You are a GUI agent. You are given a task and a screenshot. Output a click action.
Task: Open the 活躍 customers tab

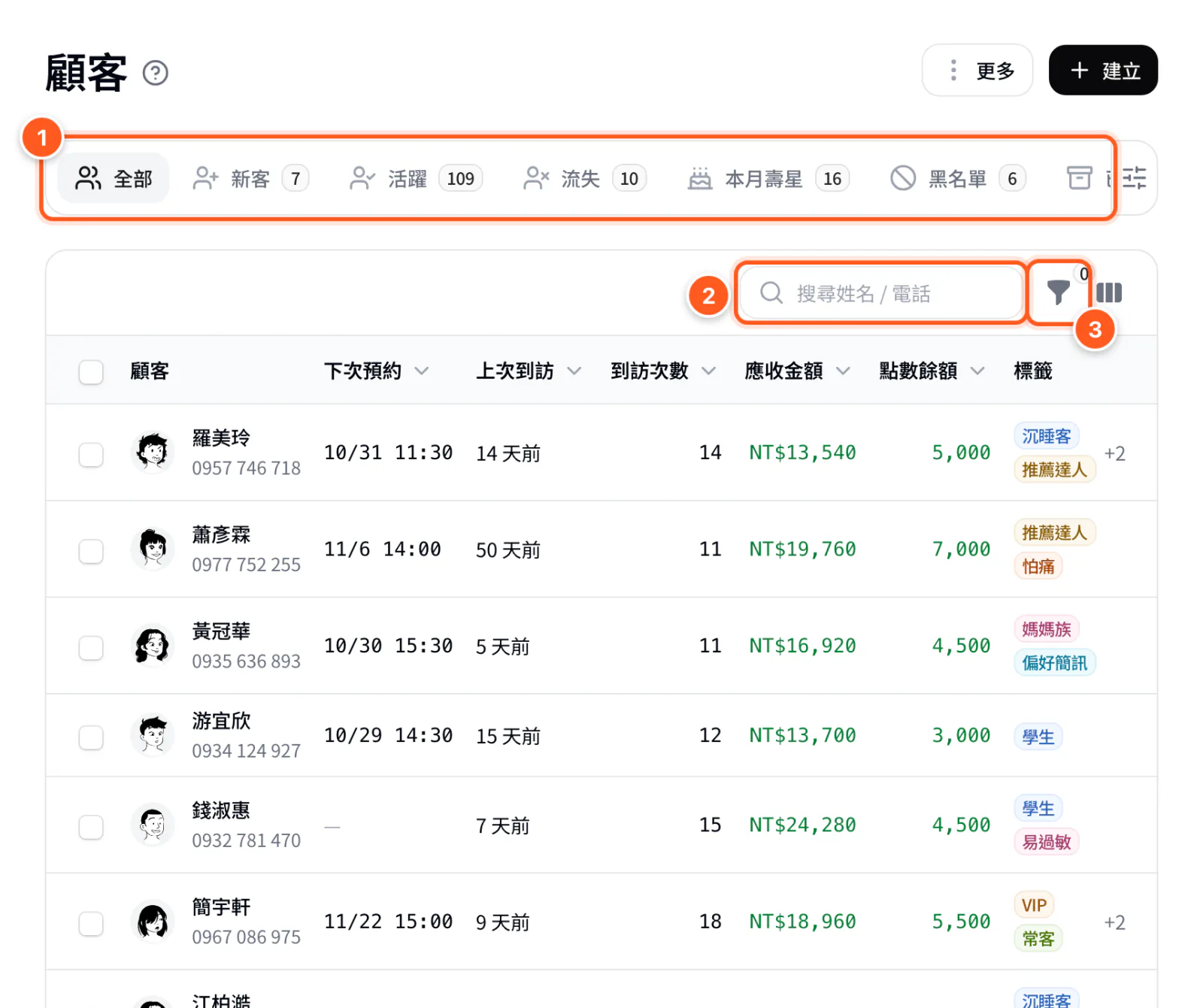point(416,178)
